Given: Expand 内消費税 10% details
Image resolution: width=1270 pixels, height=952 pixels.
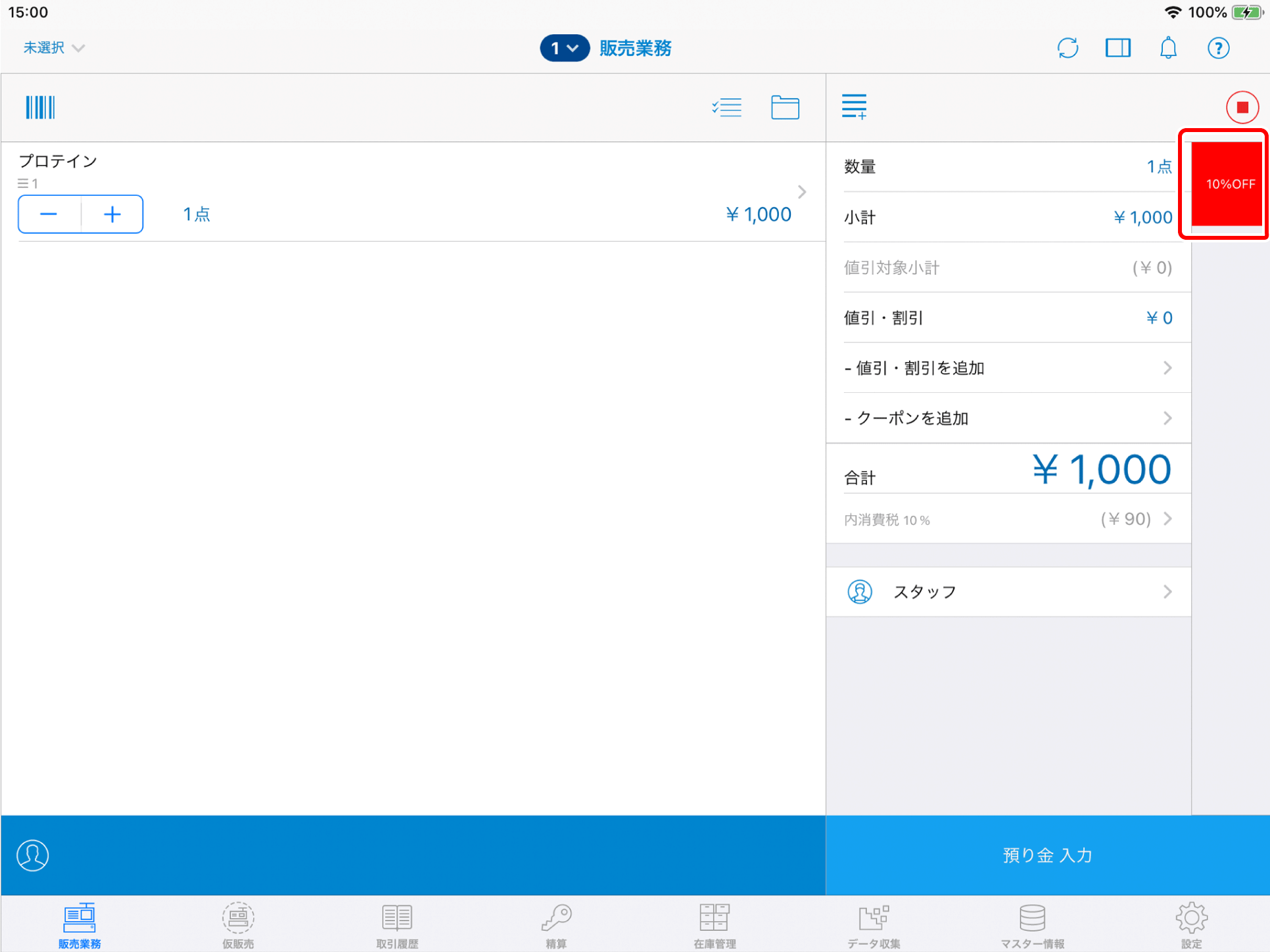Looking at the screenshot, I should [1008, 519].
